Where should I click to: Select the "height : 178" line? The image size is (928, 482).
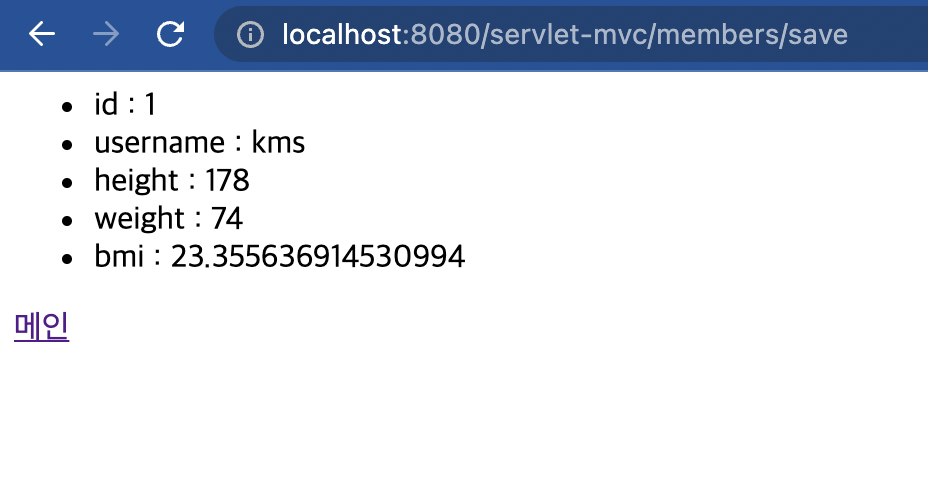click(172, 180)
